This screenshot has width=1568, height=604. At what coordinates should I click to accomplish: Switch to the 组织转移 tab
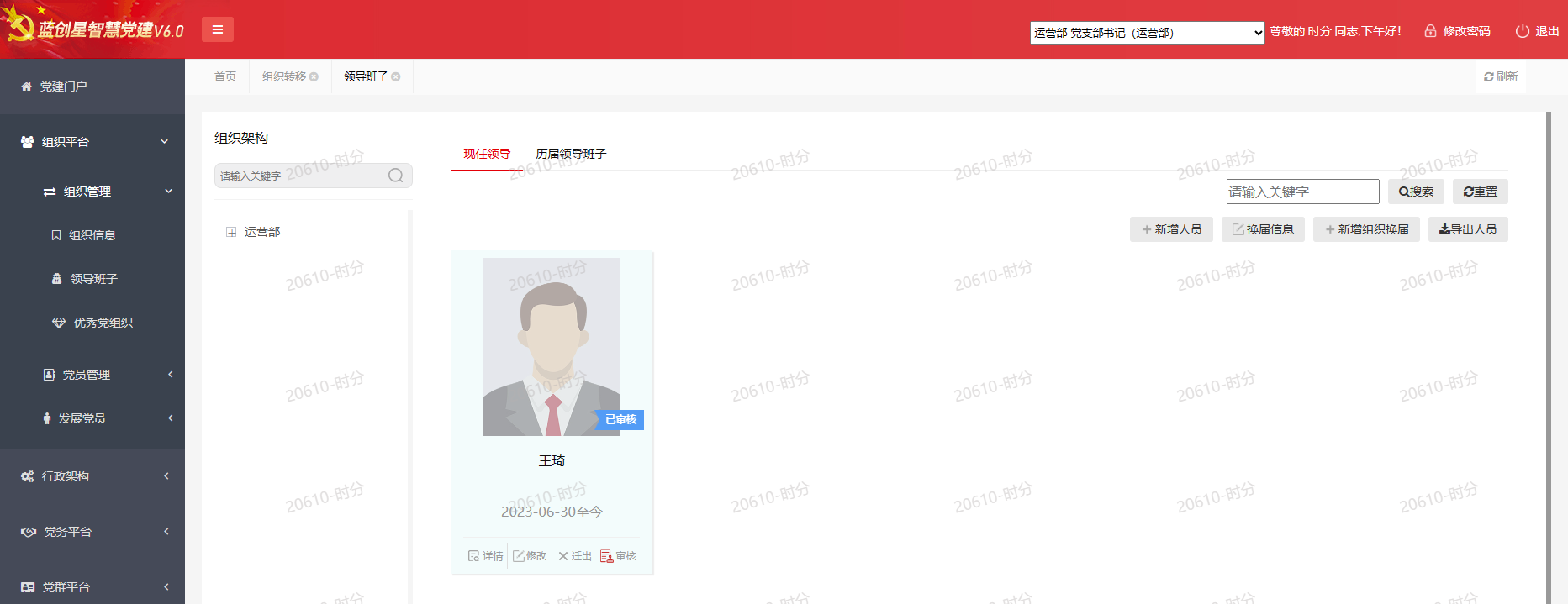(x=284, y=76)
